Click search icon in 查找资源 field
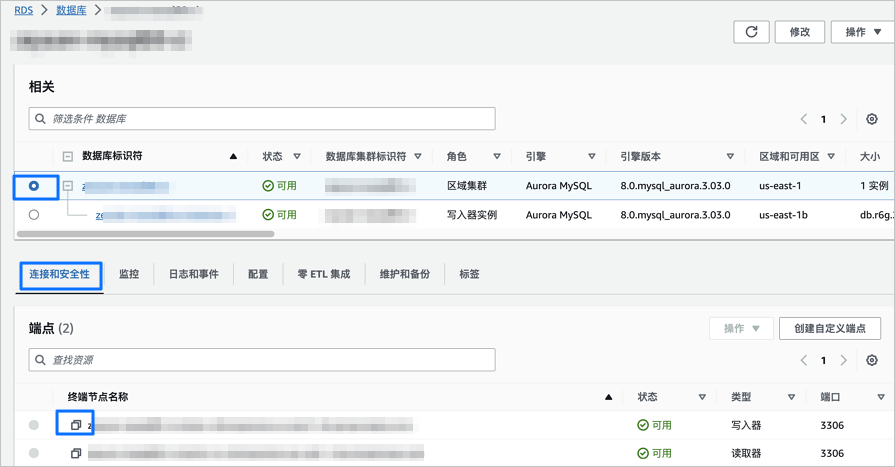Screen dimensions: 895x467 pos(40,360)
